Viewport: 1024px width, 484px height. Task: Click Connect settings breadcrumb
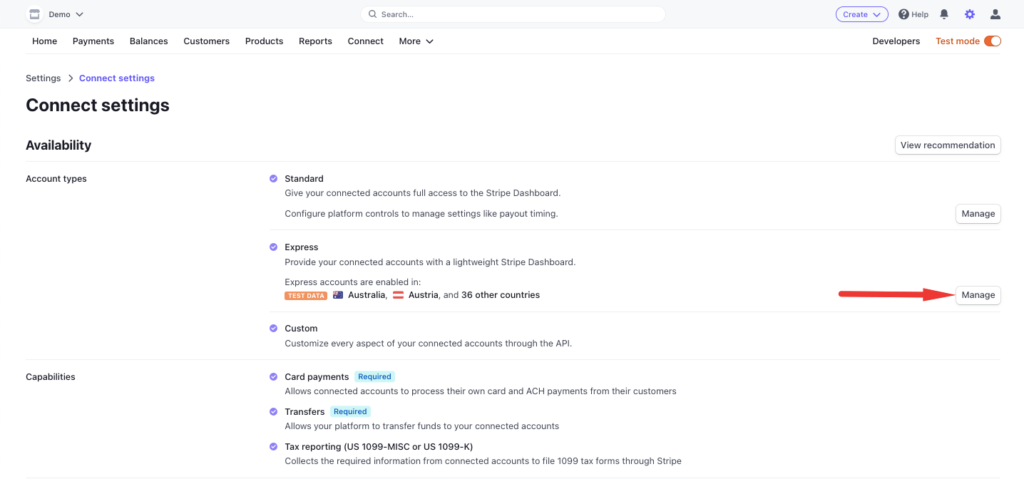(x=117, y=78)
